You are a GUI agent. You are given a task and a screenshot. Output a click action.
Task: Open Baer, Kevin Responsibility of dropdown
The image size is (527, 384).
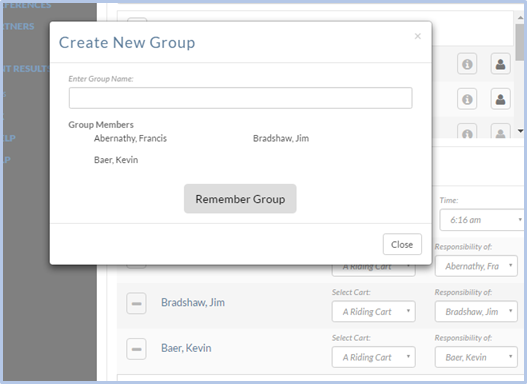476,357
